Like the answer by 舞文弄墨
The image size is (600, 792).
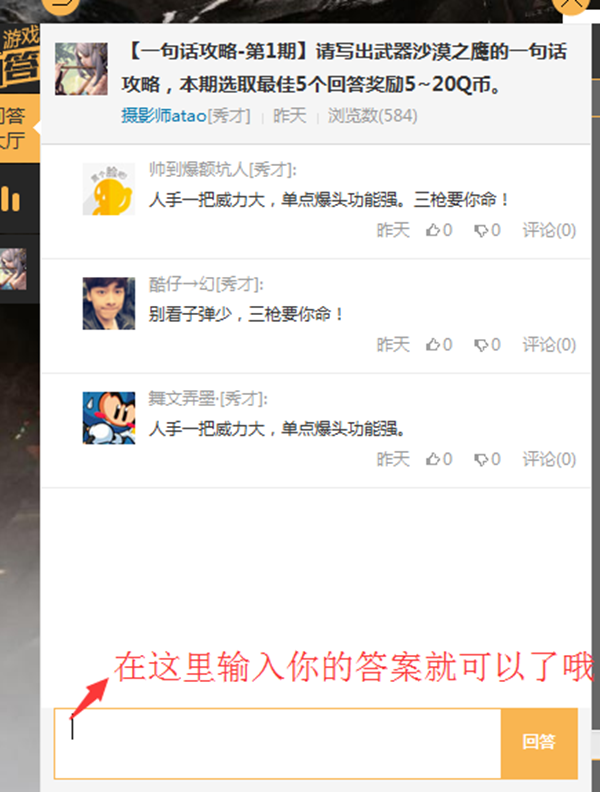[x=438, y=459]
